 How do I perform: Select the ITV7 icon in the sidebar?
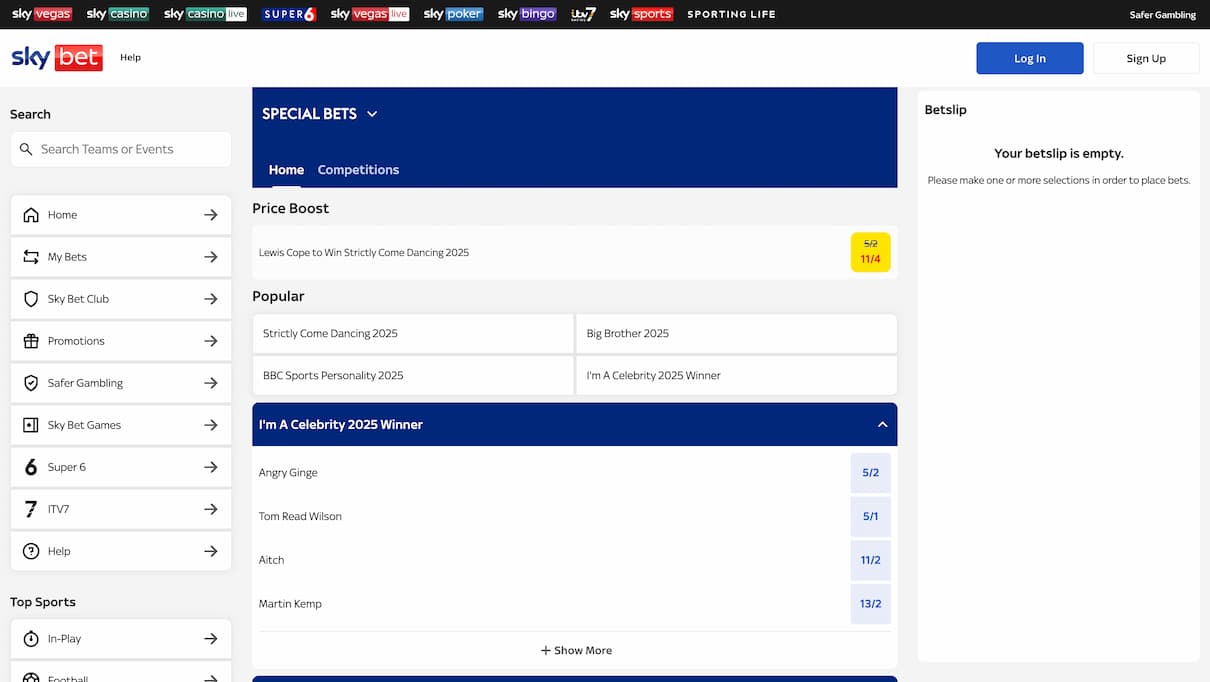click(x=30, y=508)
